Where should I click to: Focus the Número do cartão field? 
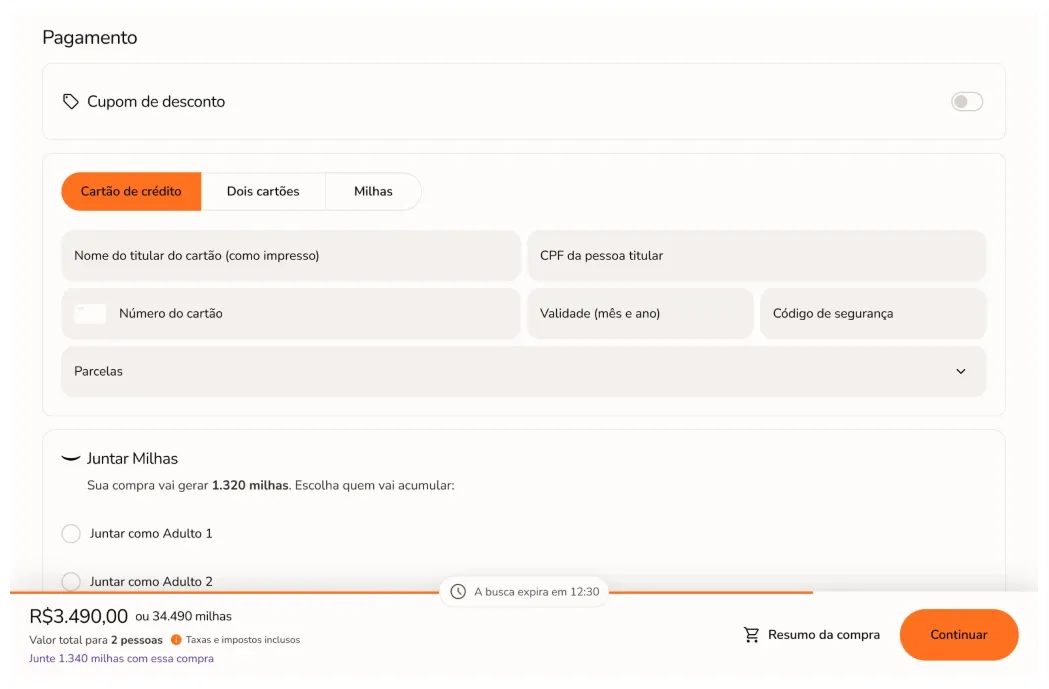(x=291, y=313)
